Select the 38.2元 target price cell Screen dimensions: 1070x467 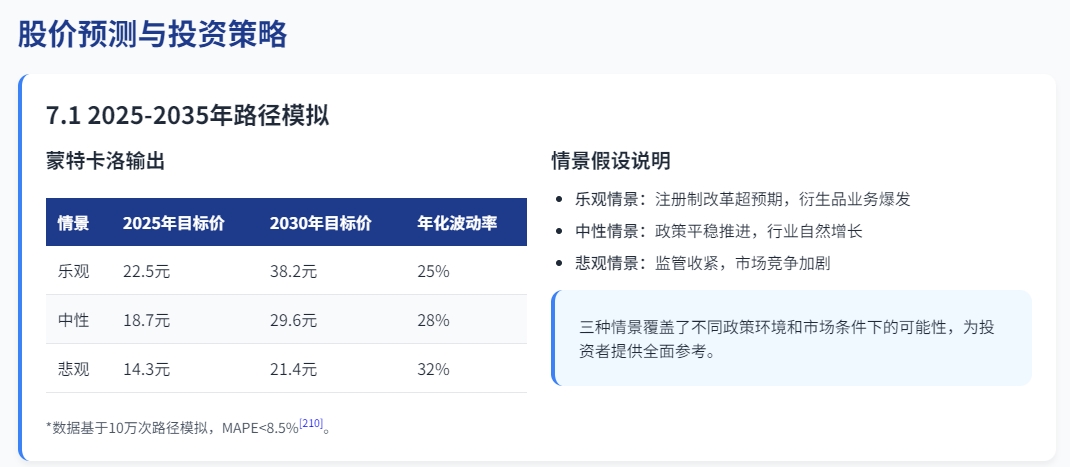(x=293, y=271)
